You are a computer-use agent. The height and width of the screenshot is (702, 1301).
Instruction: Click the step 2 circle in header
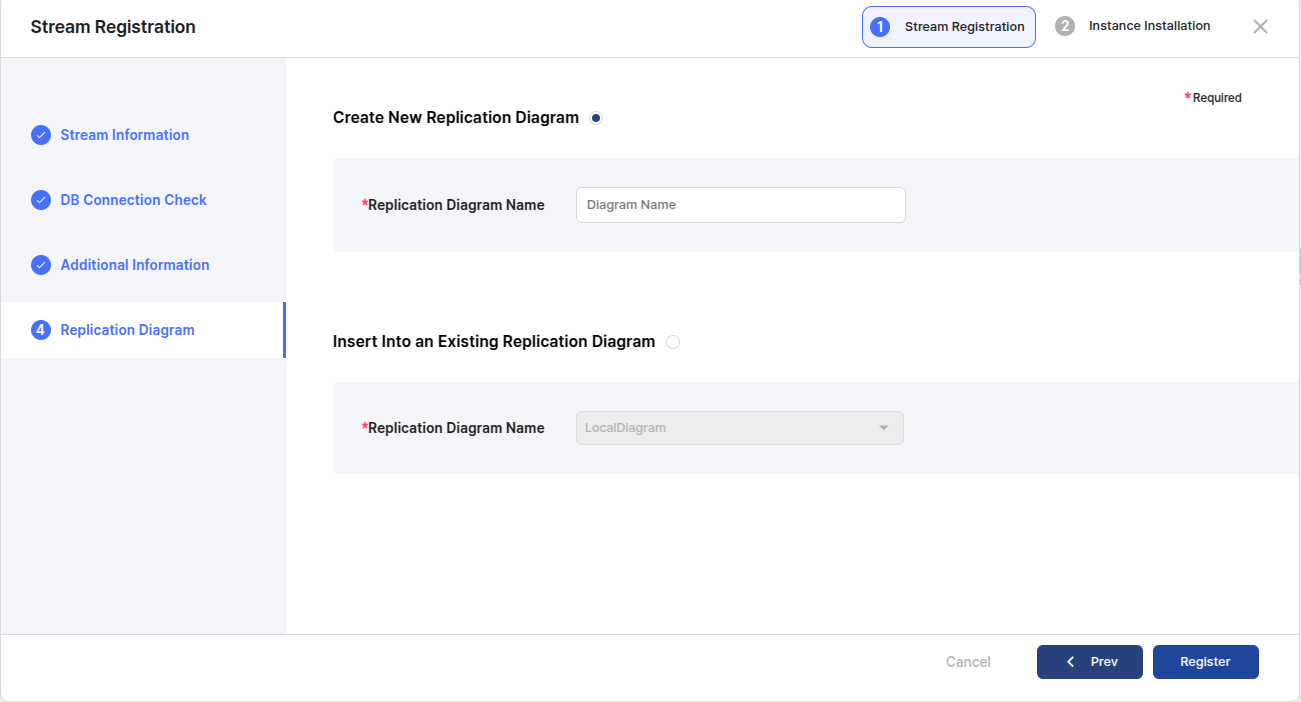coord(1065,27)
